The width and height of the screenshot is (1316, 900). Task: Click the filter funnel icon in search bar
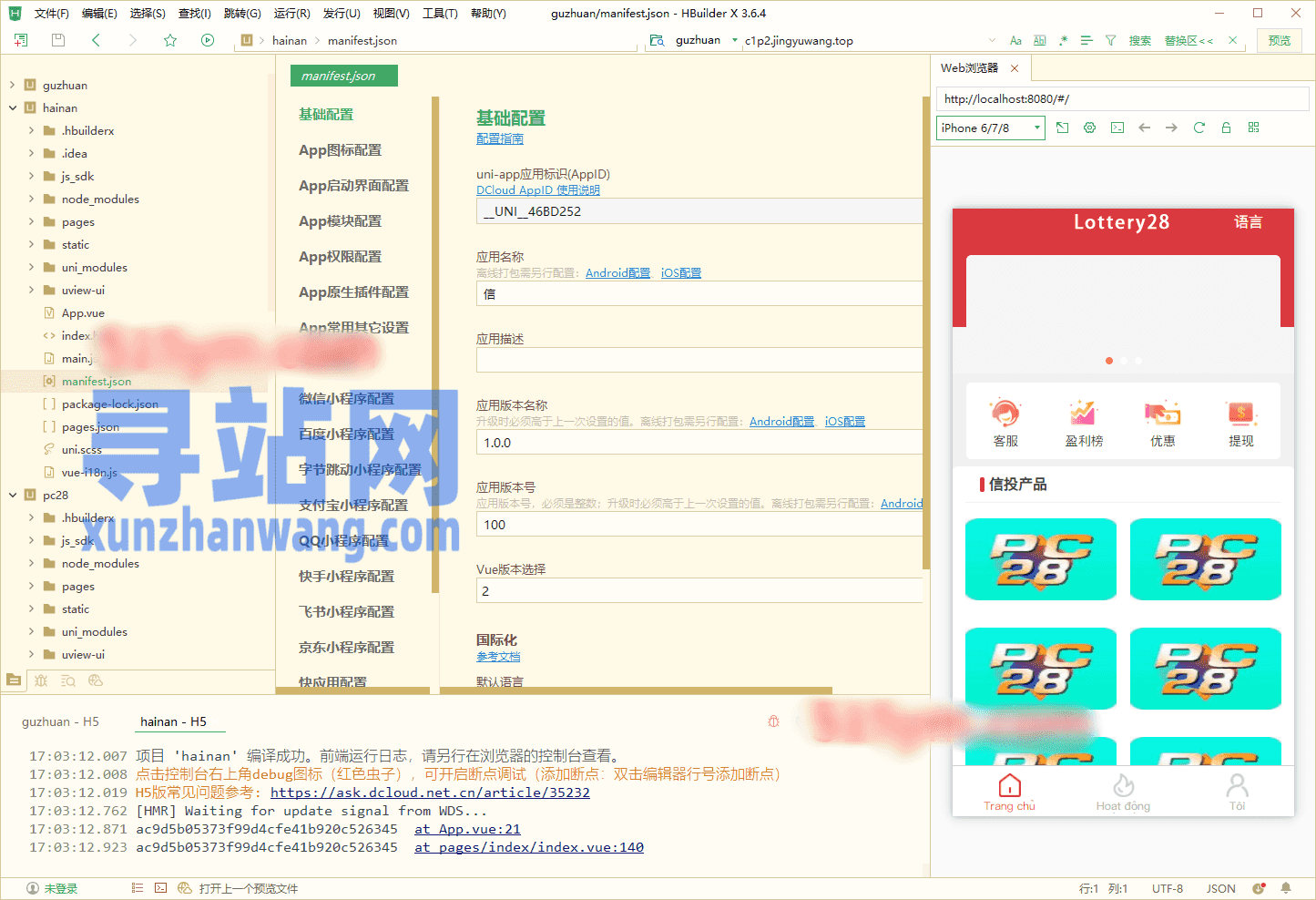click(1110, 40)
